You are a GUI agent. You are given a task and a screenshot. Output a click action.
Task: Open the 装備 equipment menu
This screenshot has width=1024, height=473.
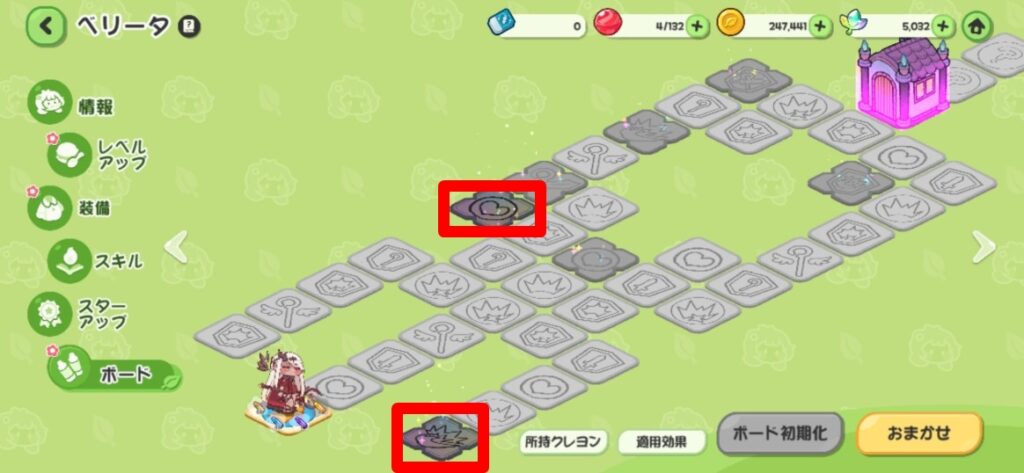71,208
